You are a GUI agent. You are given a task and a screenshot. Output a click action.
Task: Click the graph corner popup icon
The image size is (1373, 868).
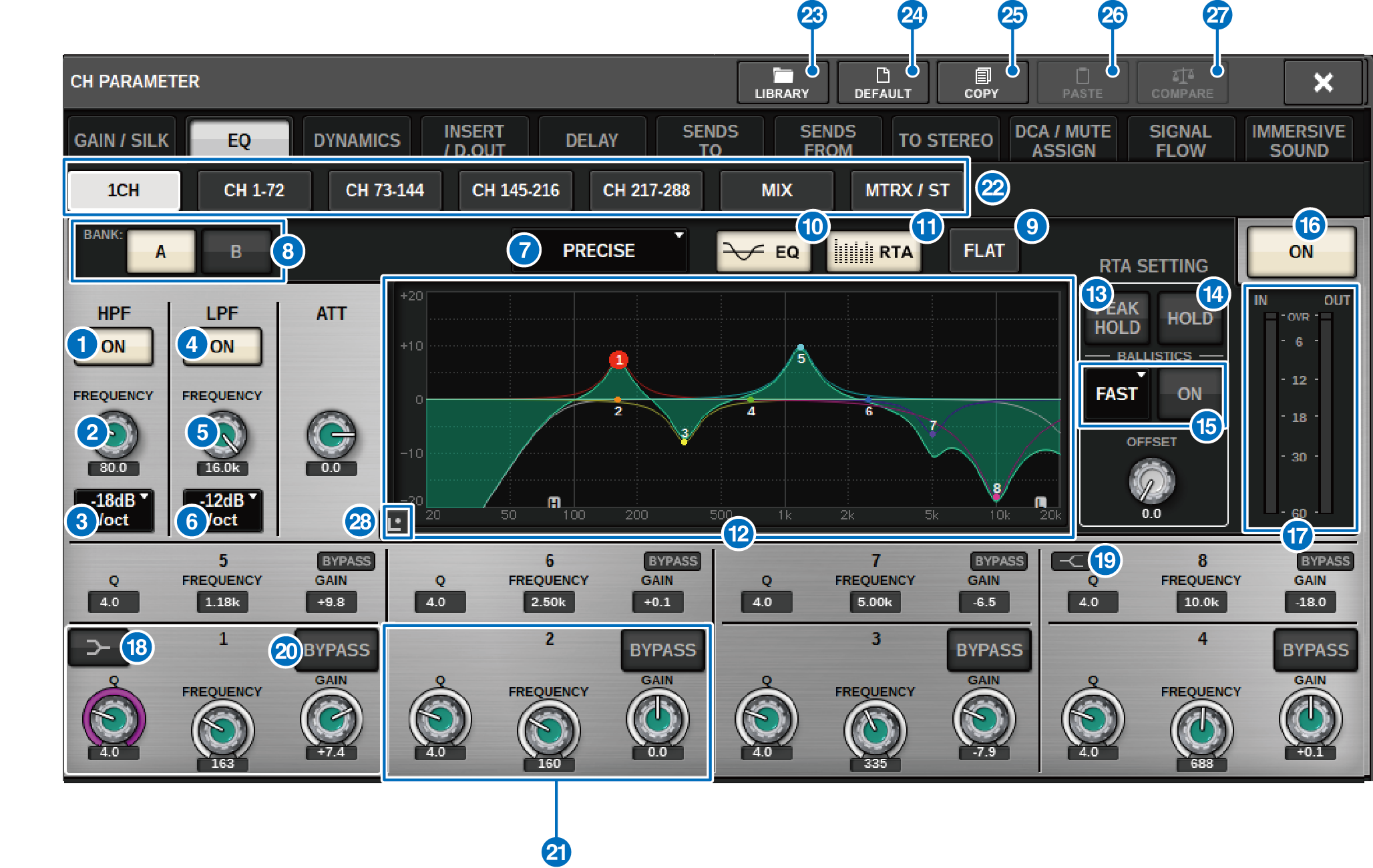[397, 522]
